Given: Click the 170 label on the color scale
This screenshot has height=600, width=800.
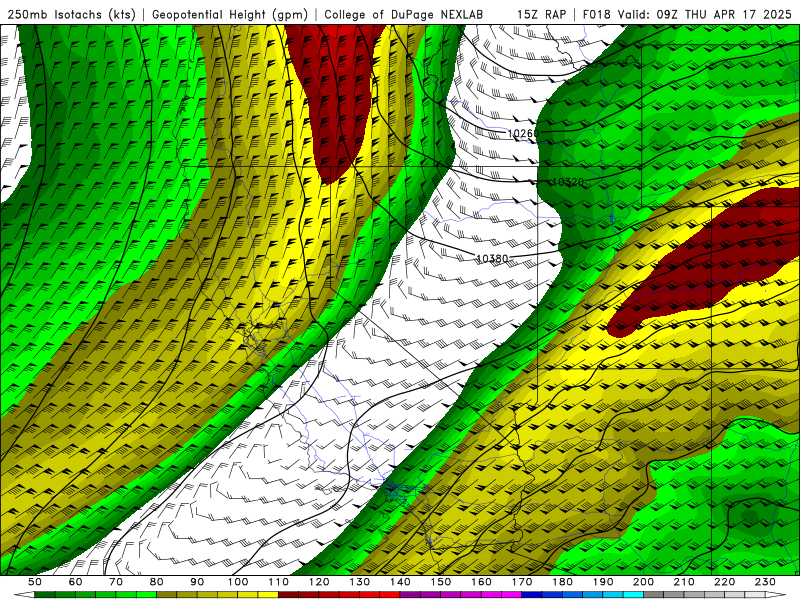Looking at the screenshot, I should [x=522, y=582].
